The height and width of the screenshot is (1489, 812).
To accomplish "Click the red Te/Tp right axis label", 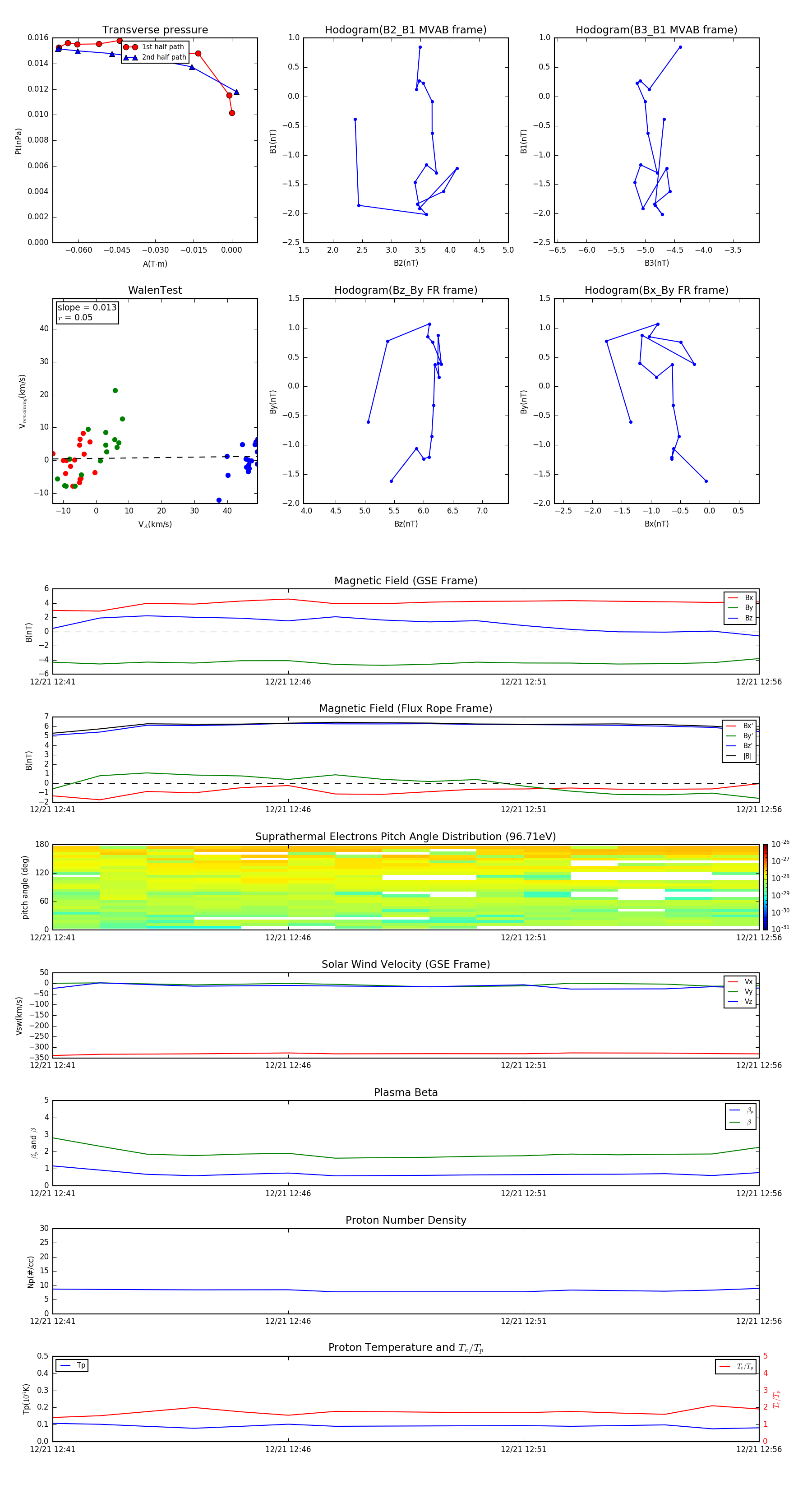I will tap(777, 1399).
